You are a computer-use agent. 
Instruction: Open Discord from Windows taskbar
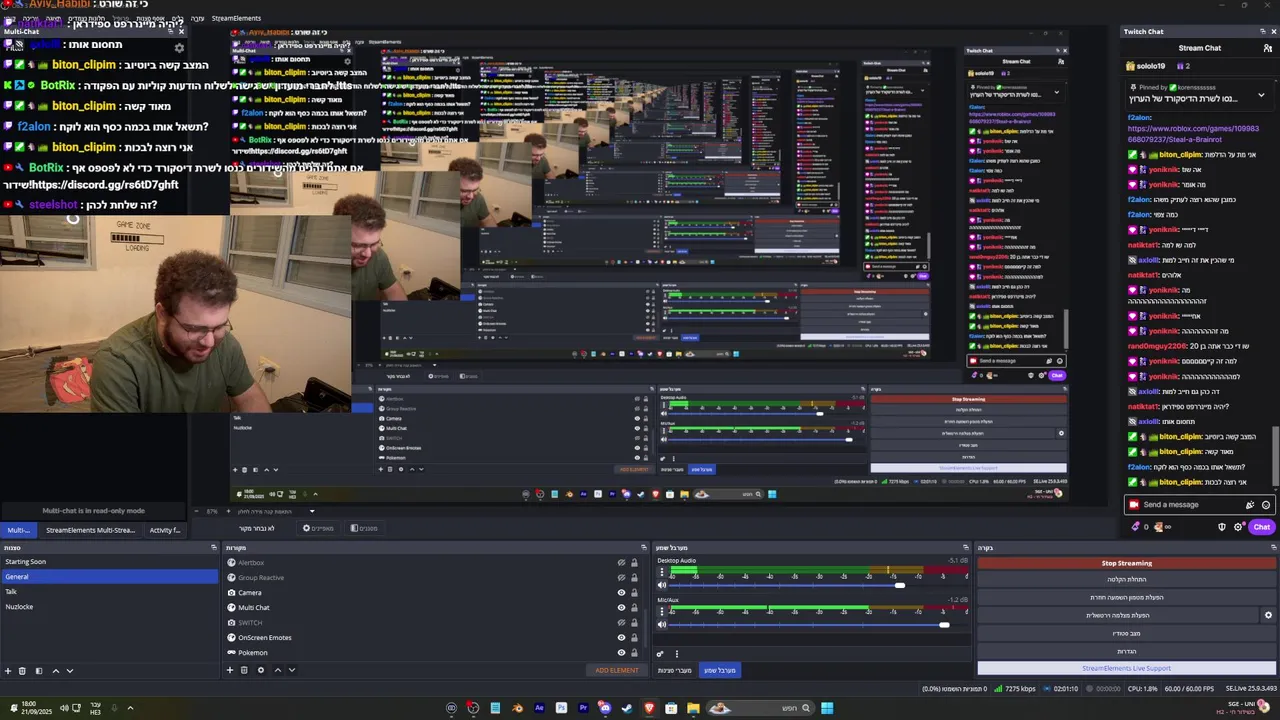[x=605, y=708]
